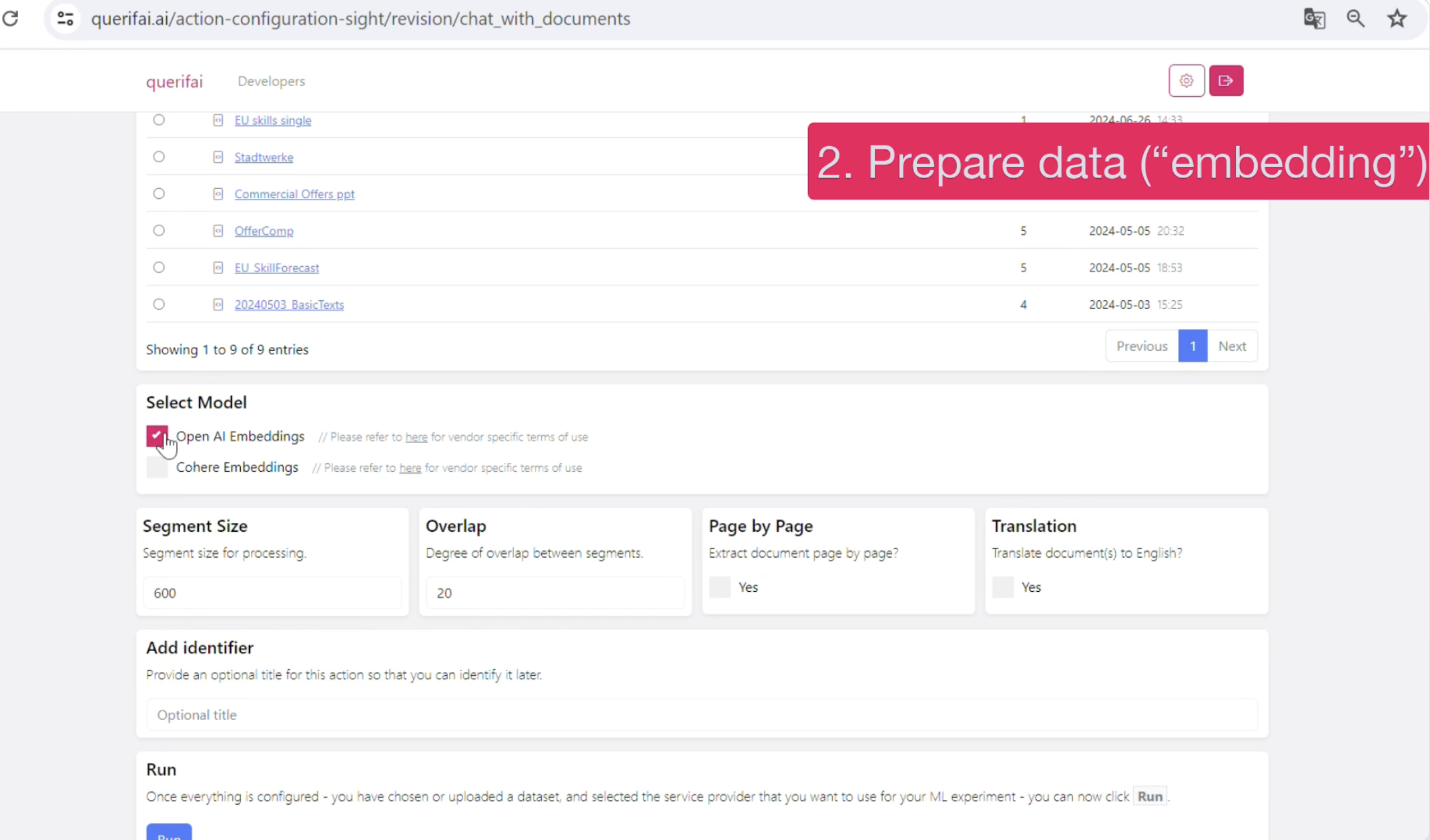Go to the Next page of entries
This screenshot has height=840, width=1430.
(1232, 346)
